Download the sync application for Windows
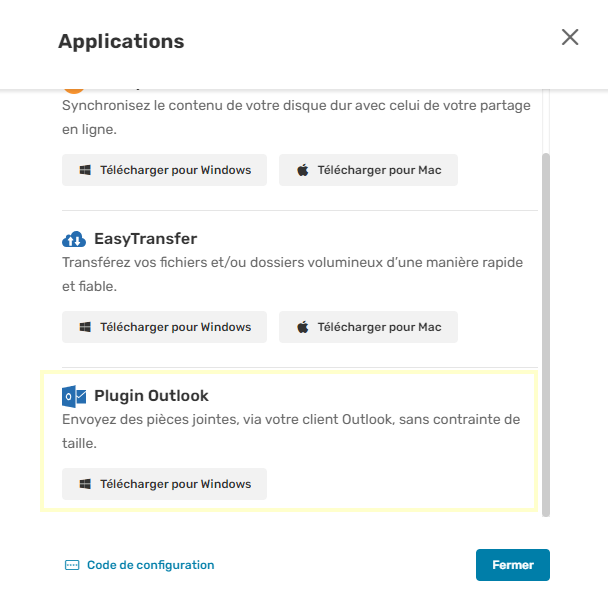Image resolution: width=608 pixels, height=609 pixels. pos(164,170)
